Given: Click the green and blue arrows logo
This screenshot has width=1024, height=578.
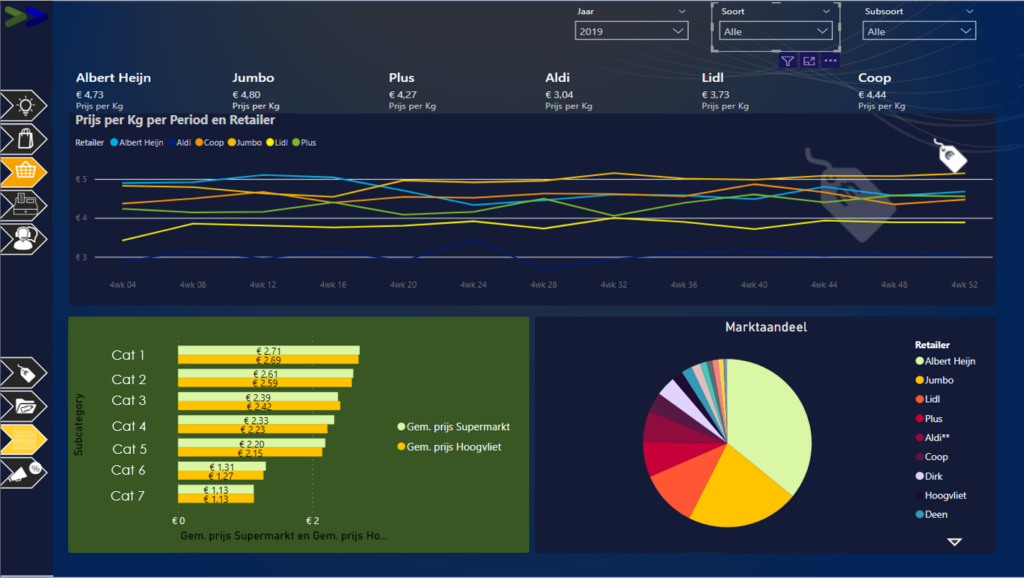Looking at the screenshot, I should pyautogui.click(x=26, y=17).
